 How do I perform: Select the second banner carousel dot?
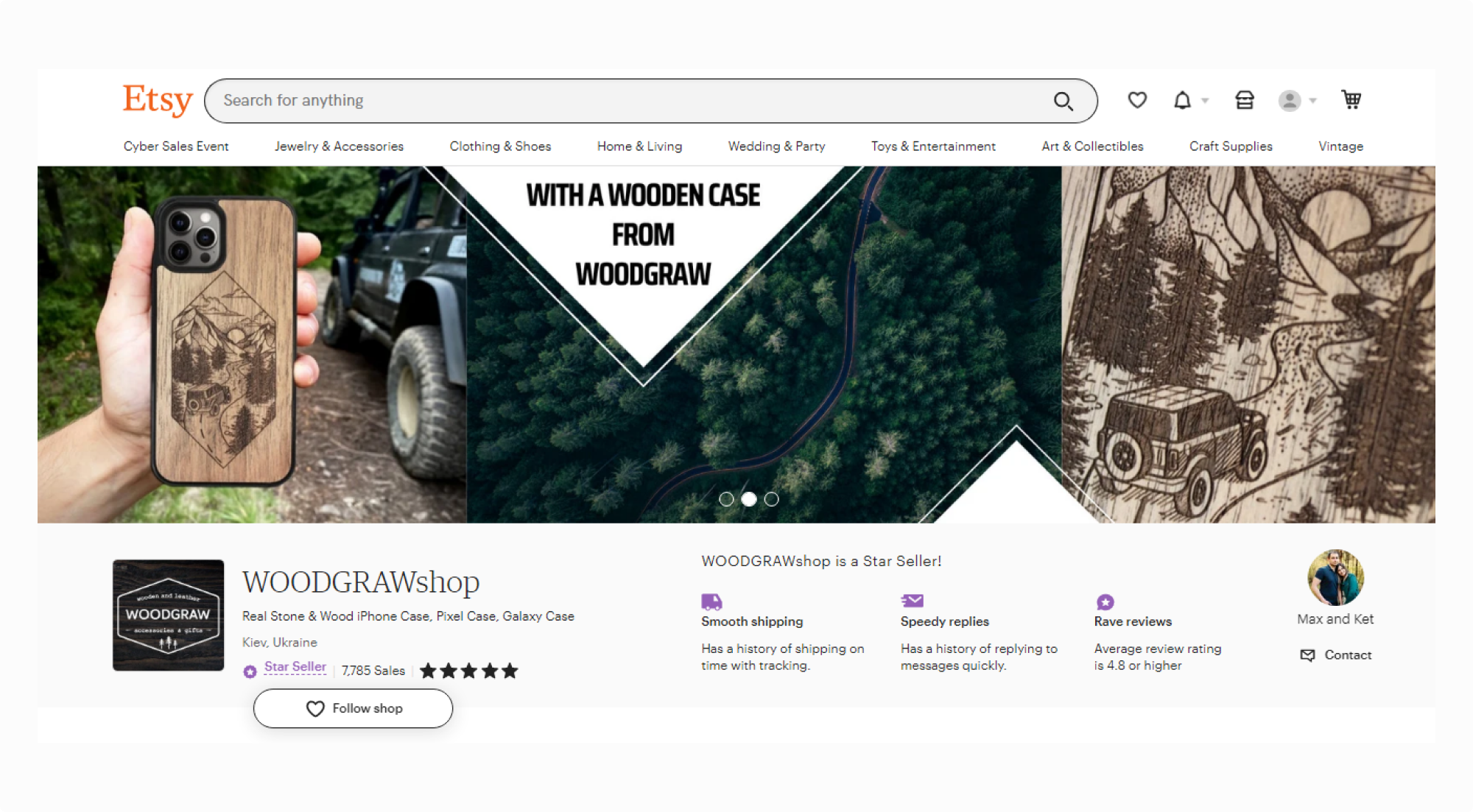(x=749, y=499)
